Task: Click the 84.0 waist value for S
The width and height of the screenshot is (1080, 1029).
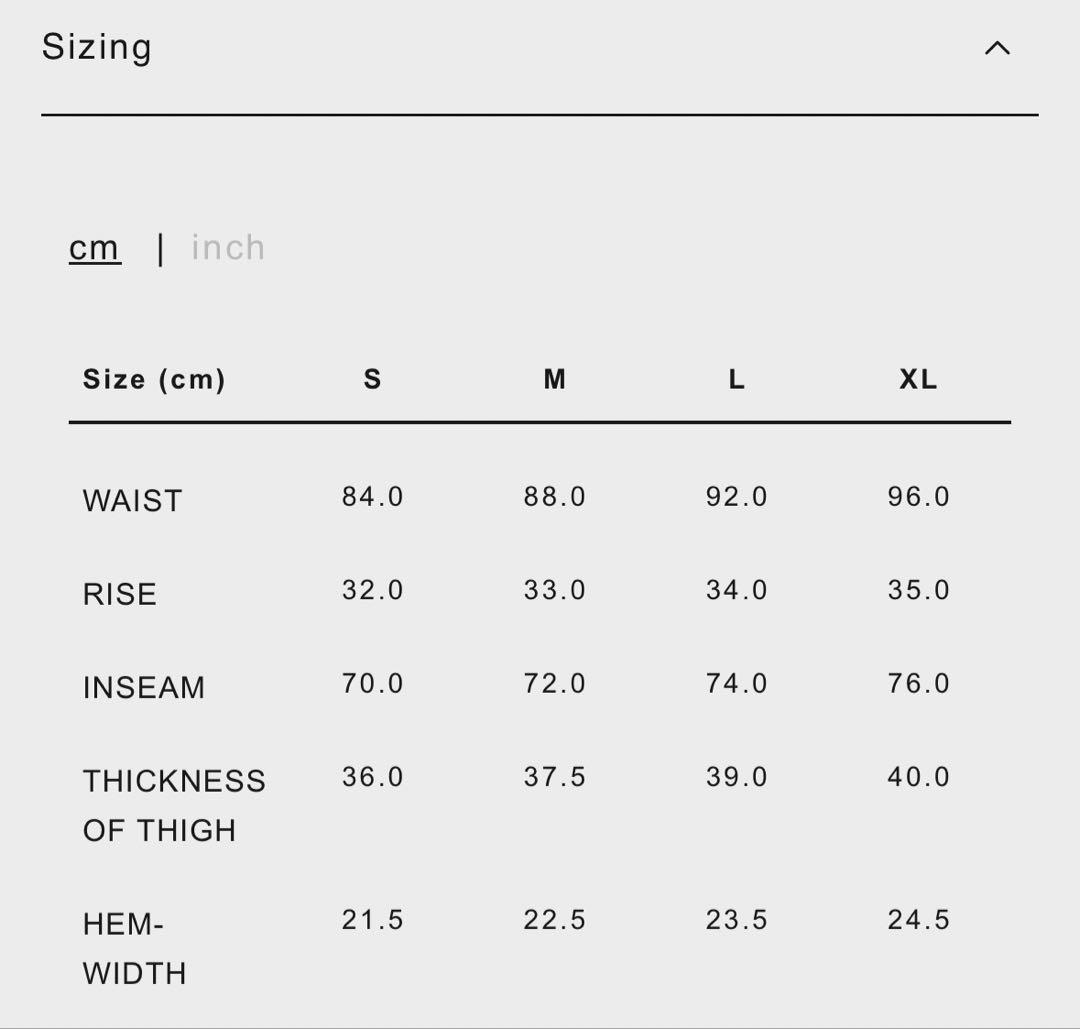Action: point(373,497)
